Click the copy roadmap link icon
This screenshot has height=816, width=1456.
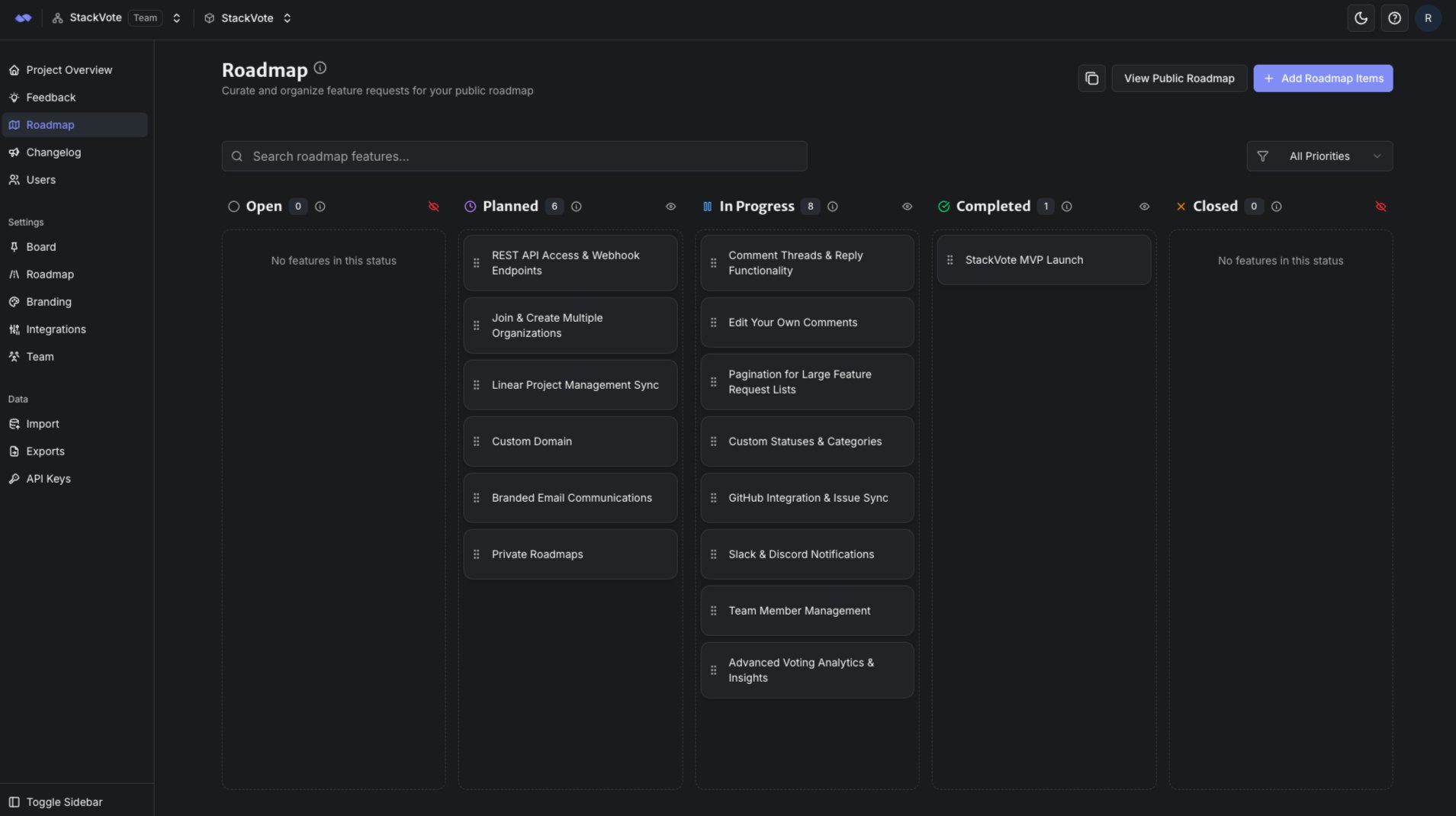1091,78
